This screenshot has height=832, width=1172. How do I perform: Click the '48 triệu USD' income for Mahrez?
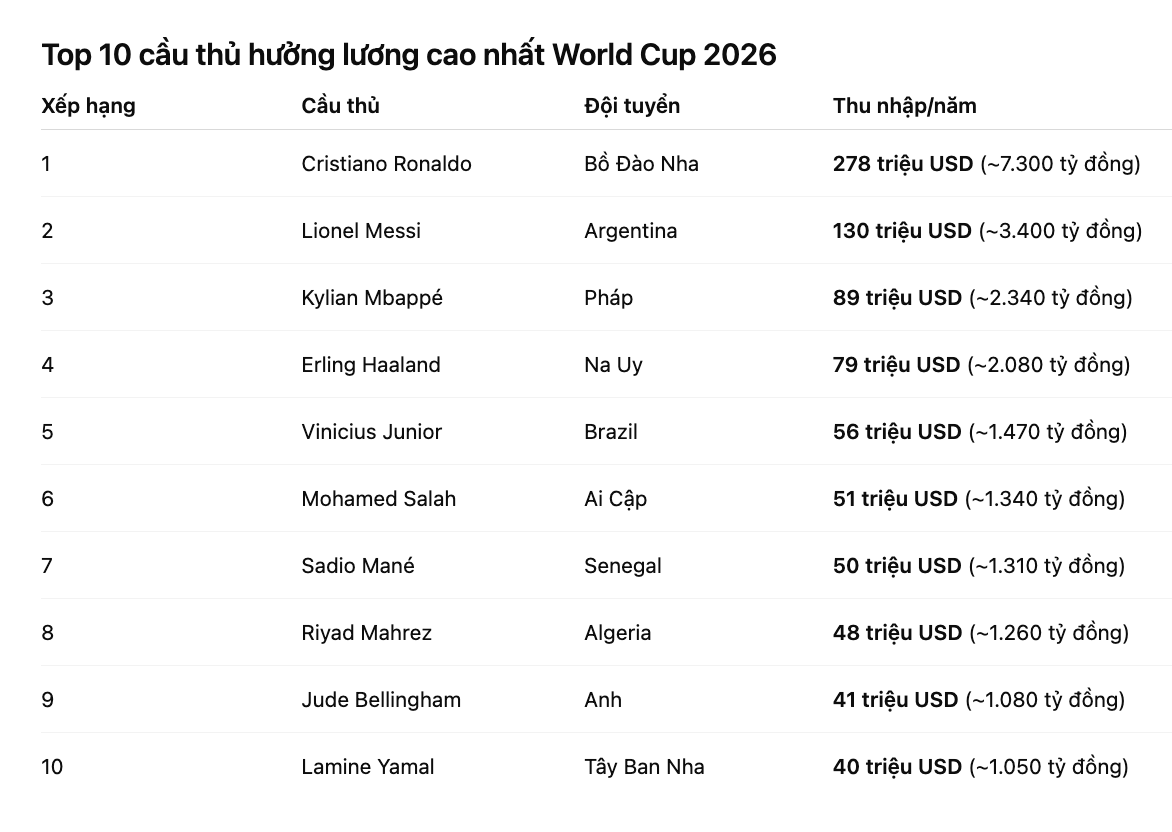pos(898,633)
